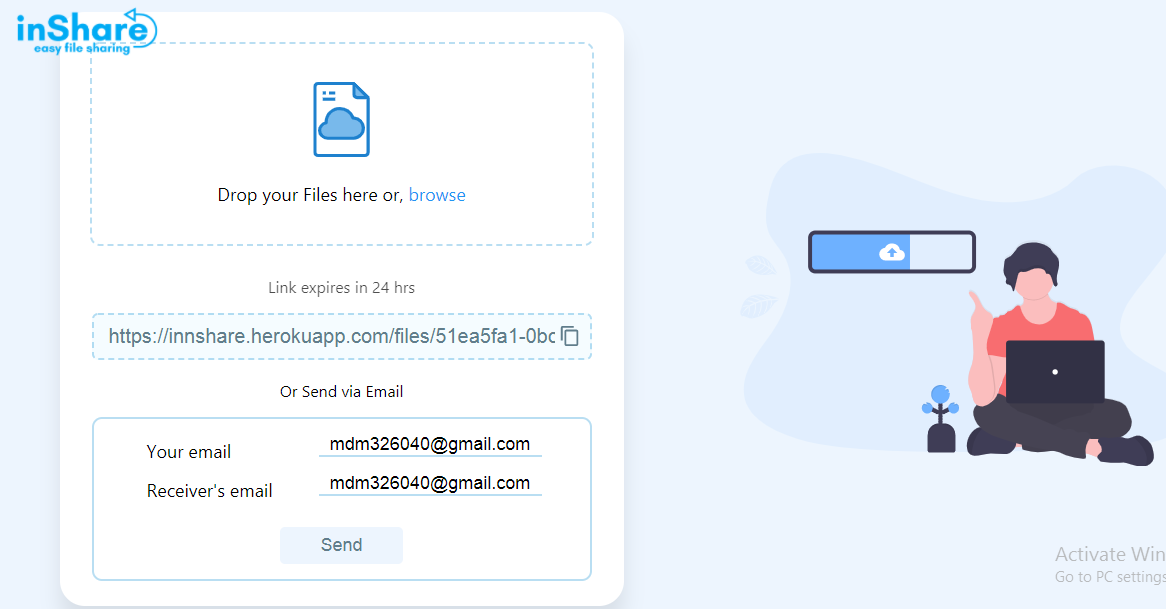Click the cloud file upload icon
This screenshot has width=1166, height=609.
(341, 119)
